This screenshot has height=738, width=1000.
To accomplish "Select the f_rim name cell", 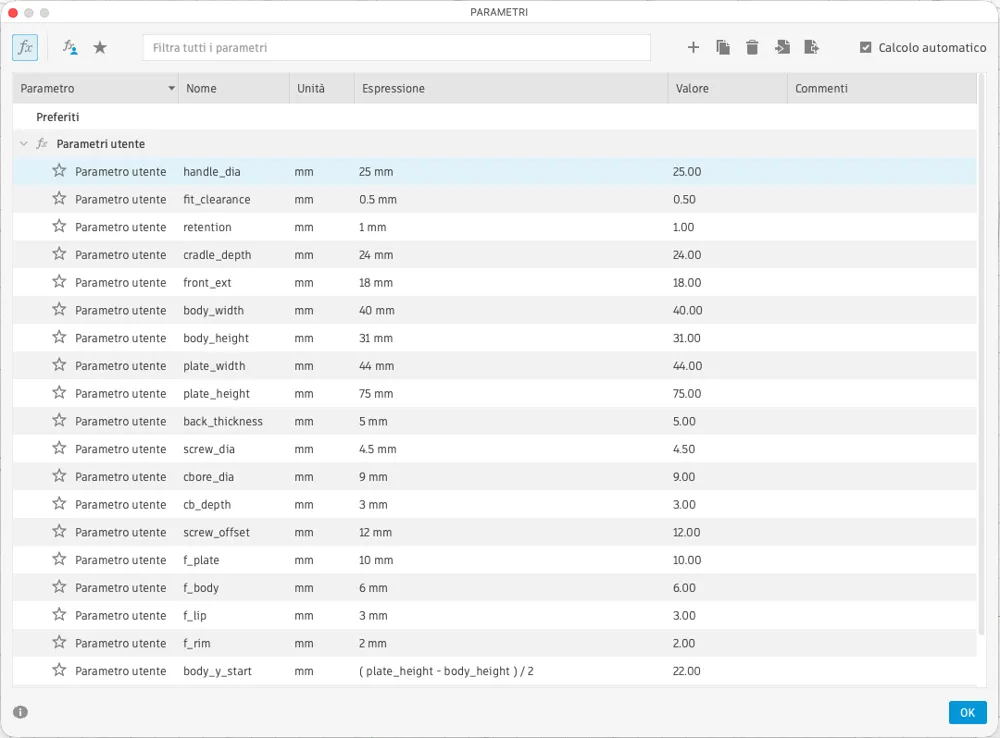I will click(x=196, y=643).
